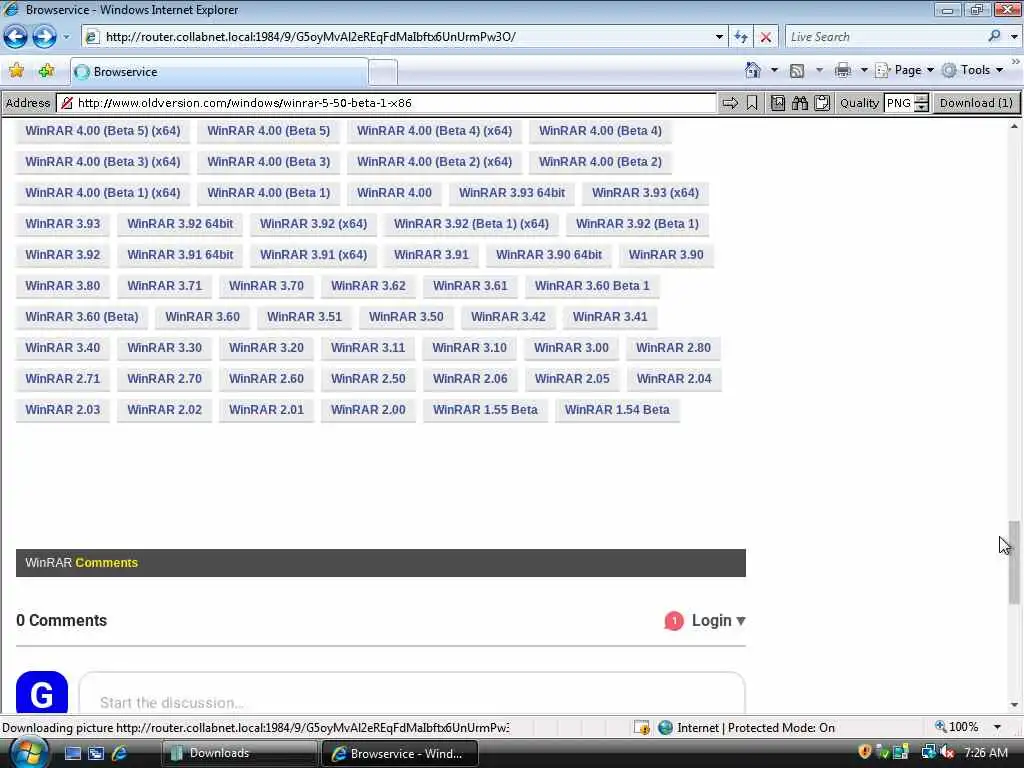Viewport: 1024px width, 768px height.
Task: Open the Tools menu
Action: point(972,70)
